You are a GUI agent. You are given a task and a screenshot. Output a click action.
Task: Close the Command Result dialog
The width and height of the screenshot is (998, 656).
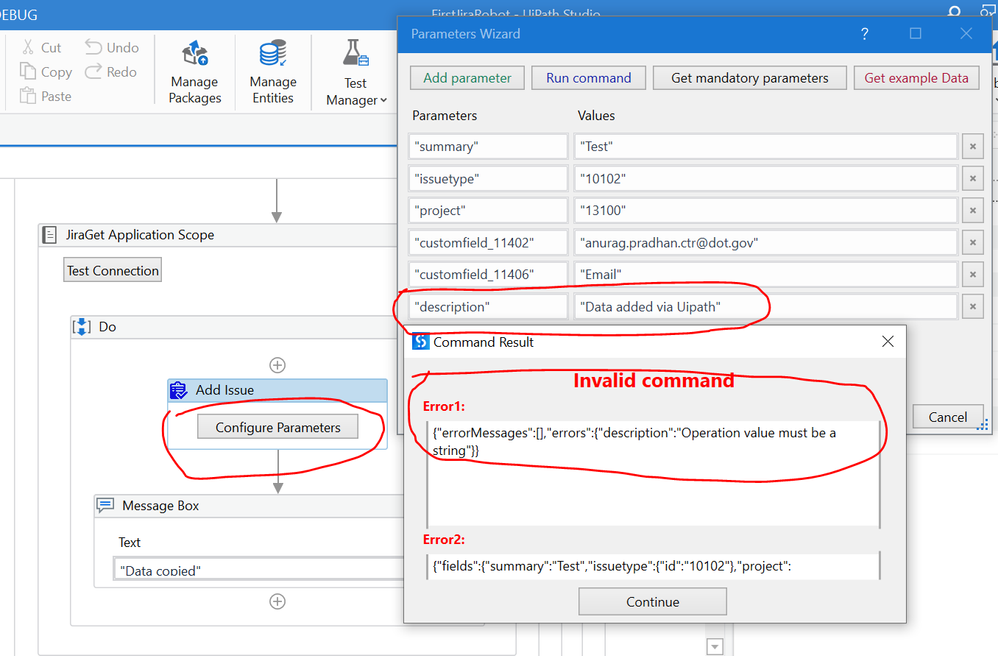(888, 342)
